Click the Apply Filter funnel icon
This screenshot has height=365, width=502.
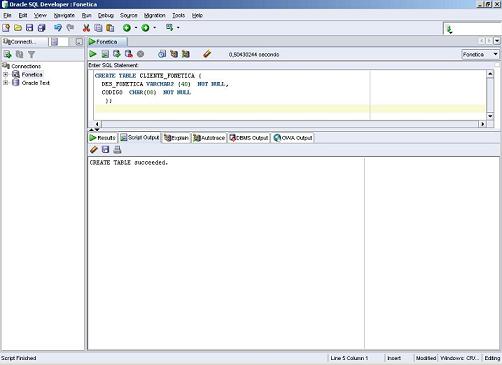coord(31,54)
